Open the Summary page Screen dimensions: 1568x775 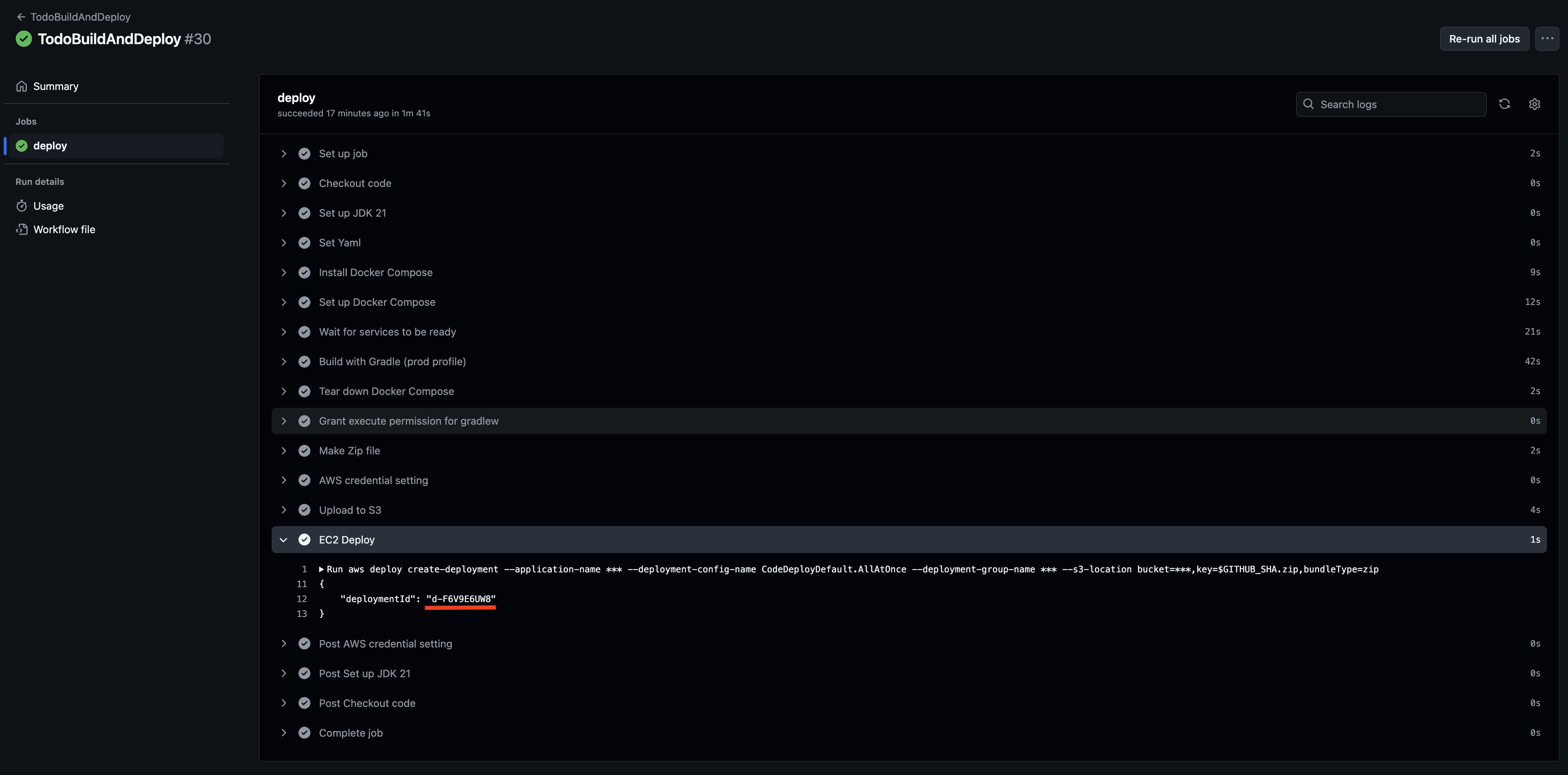56,86
